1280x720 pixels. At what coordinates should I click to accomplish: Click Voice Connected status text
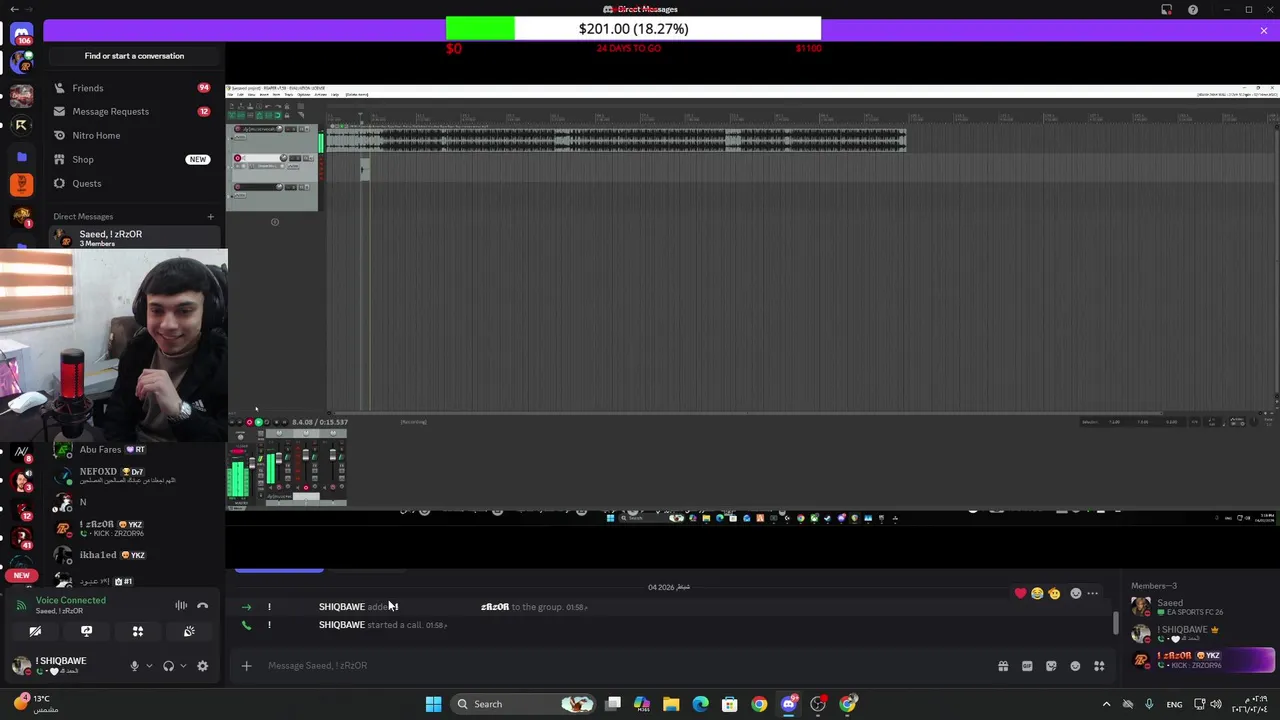coord(70,600)
